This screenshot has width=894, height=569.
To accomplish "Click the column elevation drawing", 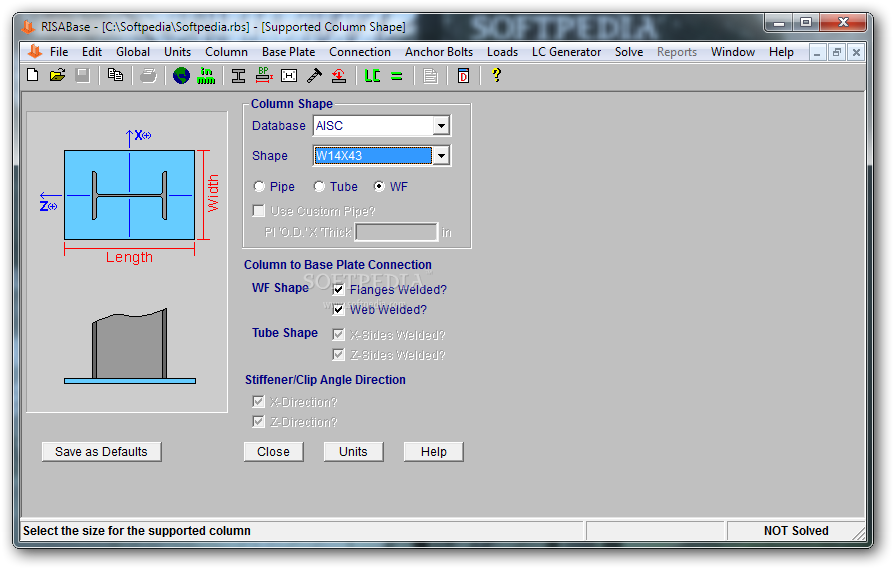I will pos(130,347).
